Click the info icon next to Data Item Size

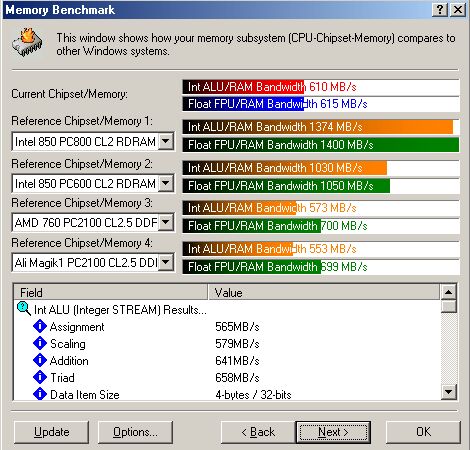click(40, 394)
